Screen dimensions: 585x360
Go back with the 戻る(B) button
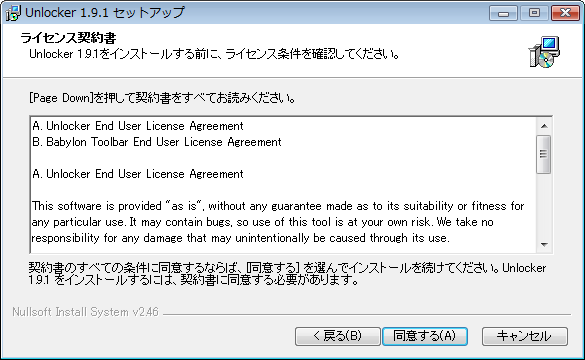pos(338,336)
